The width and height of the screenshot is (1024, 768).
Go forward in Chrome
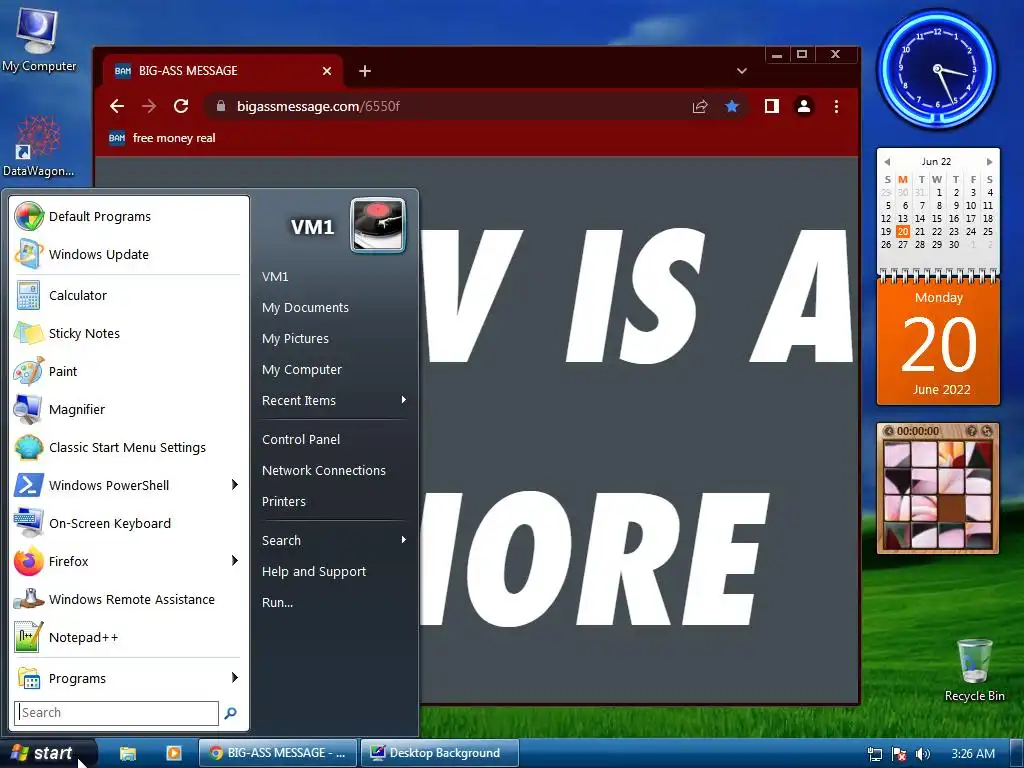pyautogui.click(x=149, y=106)
